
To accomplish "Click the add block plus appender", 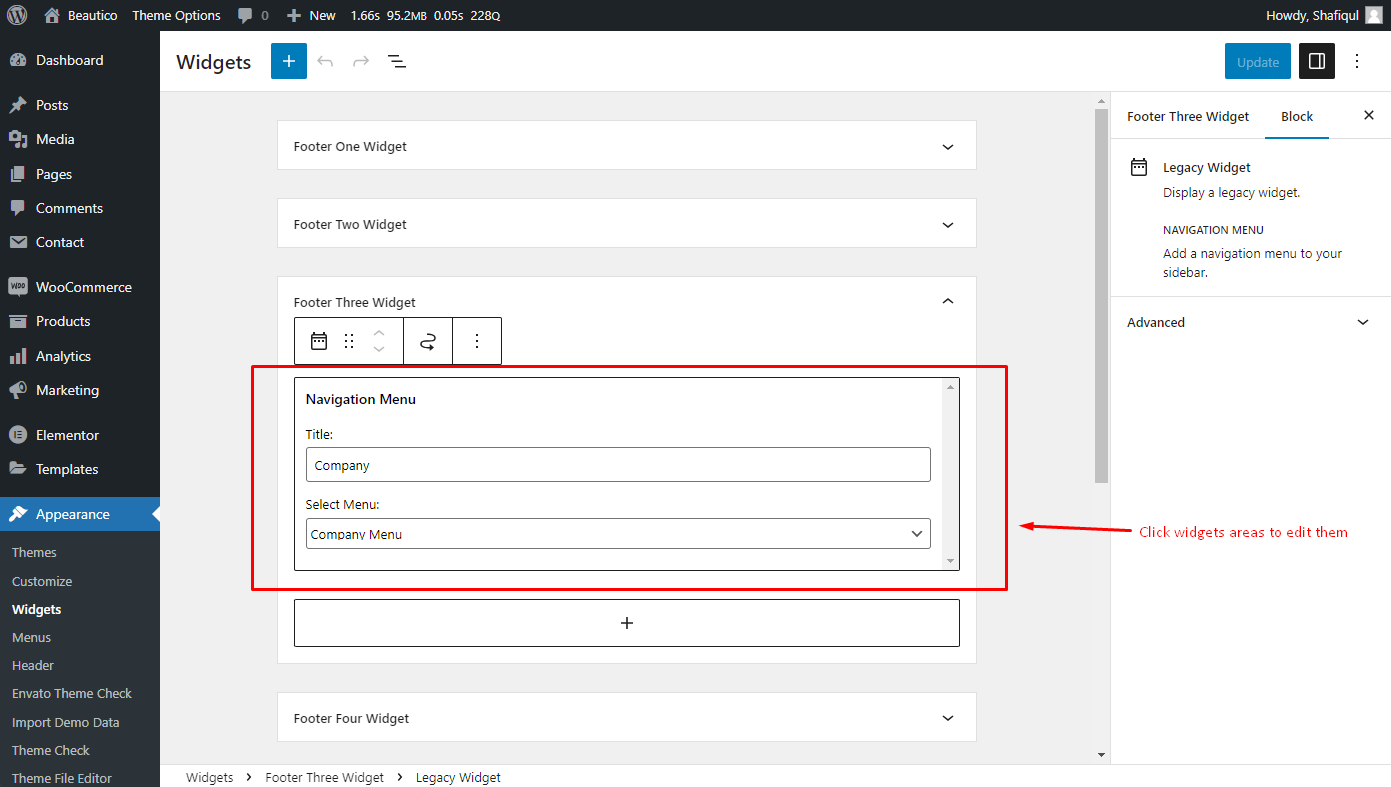I will tap(627, 623).
